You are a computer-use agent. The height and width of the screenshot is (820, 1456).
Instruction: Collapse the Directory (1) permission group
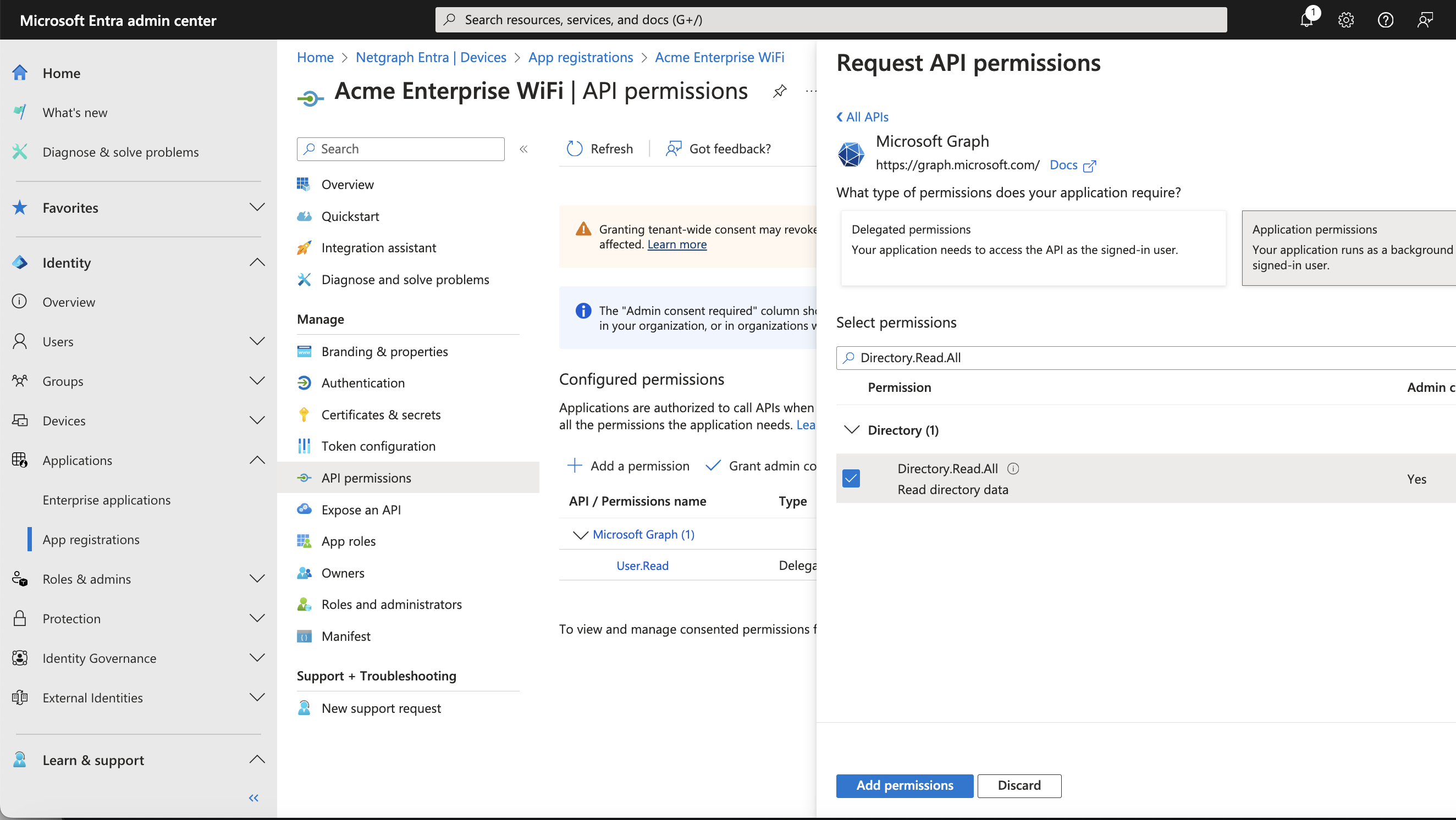tap(851, 430)
